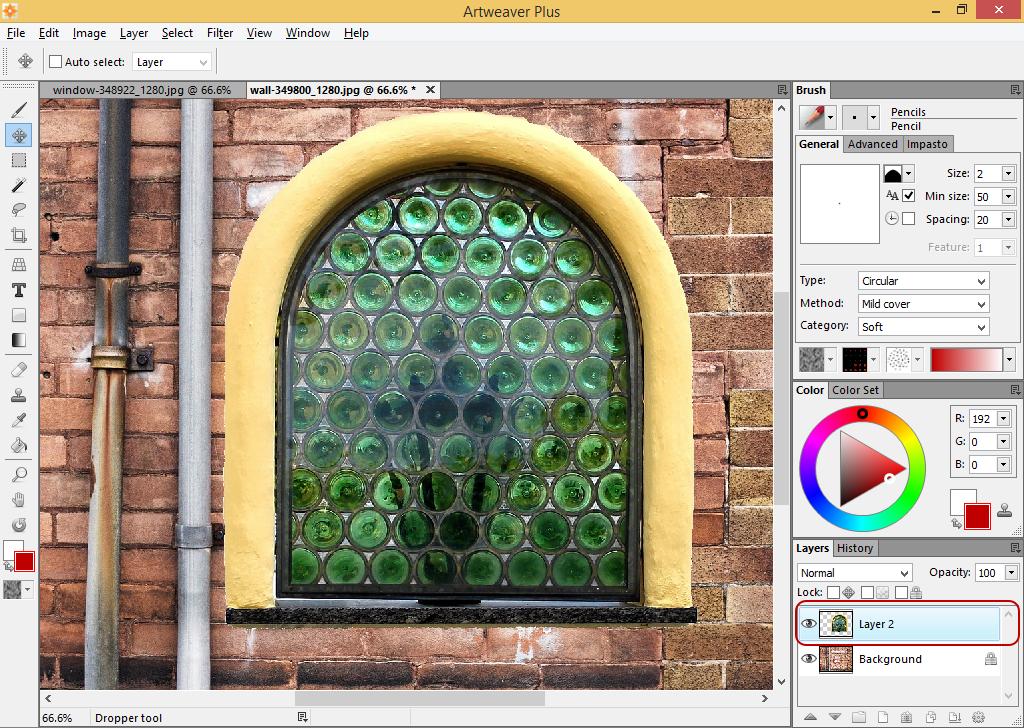This screenshot has height=728, width=1024.
Task: Activate the Magic Wand tool
Action: pos(18,185)
